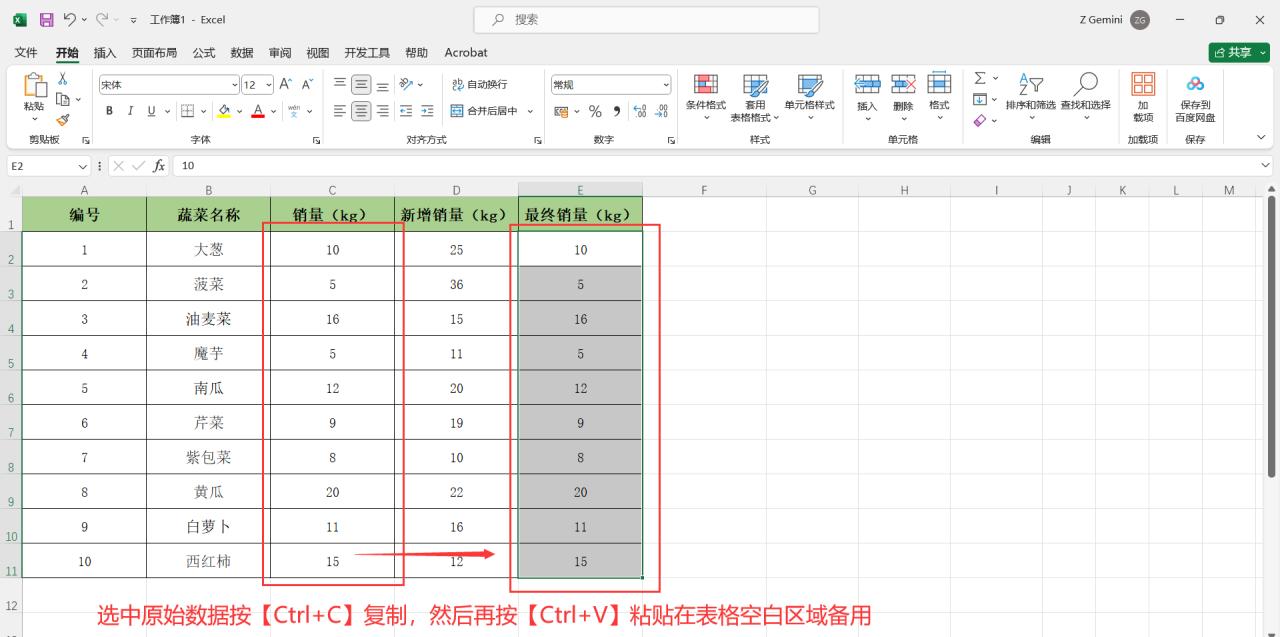The width and height of the screenshot is (1280, 637).
Task: Apply percent style to the cell
Action: pyautogui.click(x=595, y=111)
